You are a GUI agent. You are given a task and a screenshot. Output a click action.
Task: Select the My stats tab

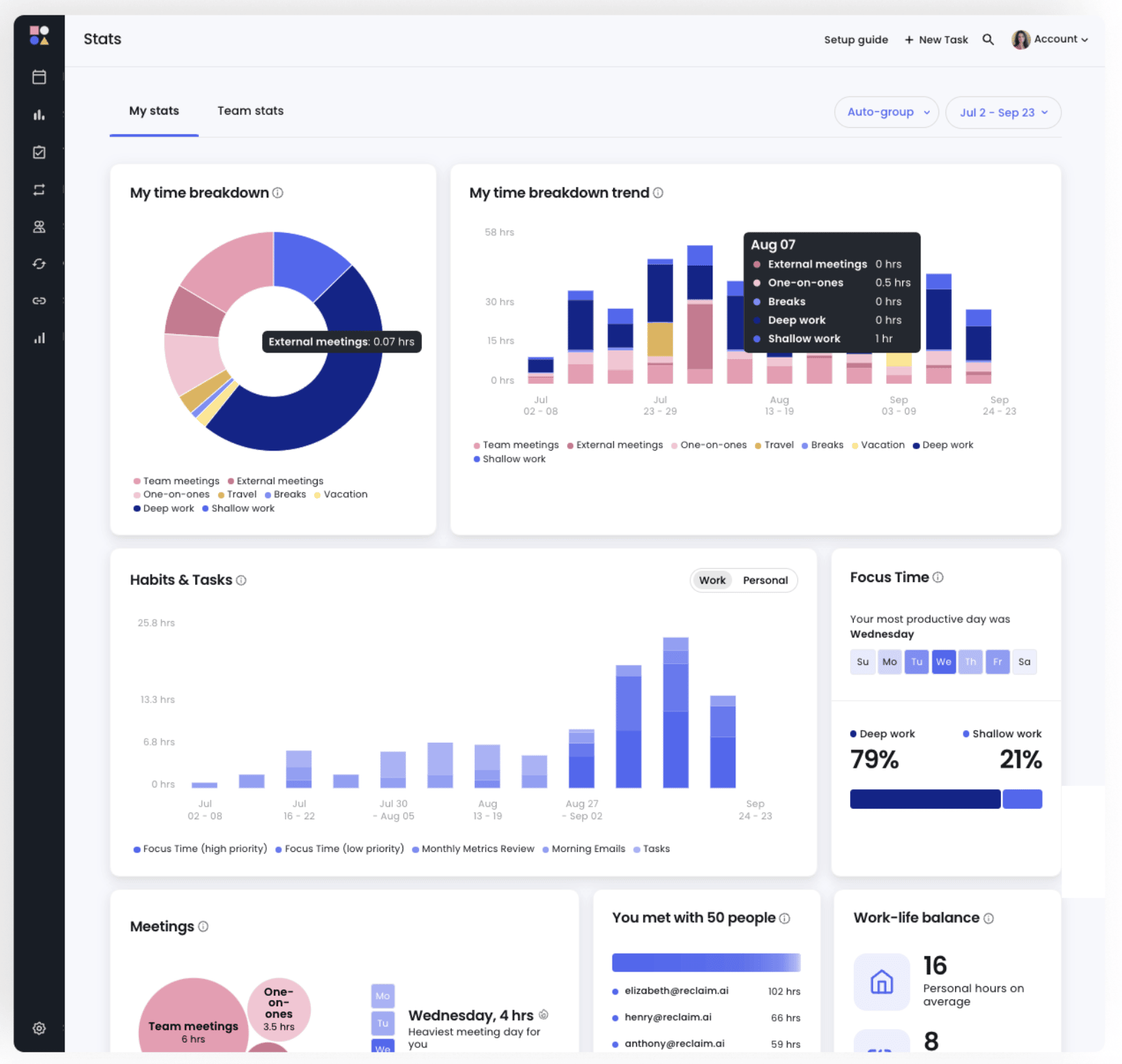pos(154,111)
